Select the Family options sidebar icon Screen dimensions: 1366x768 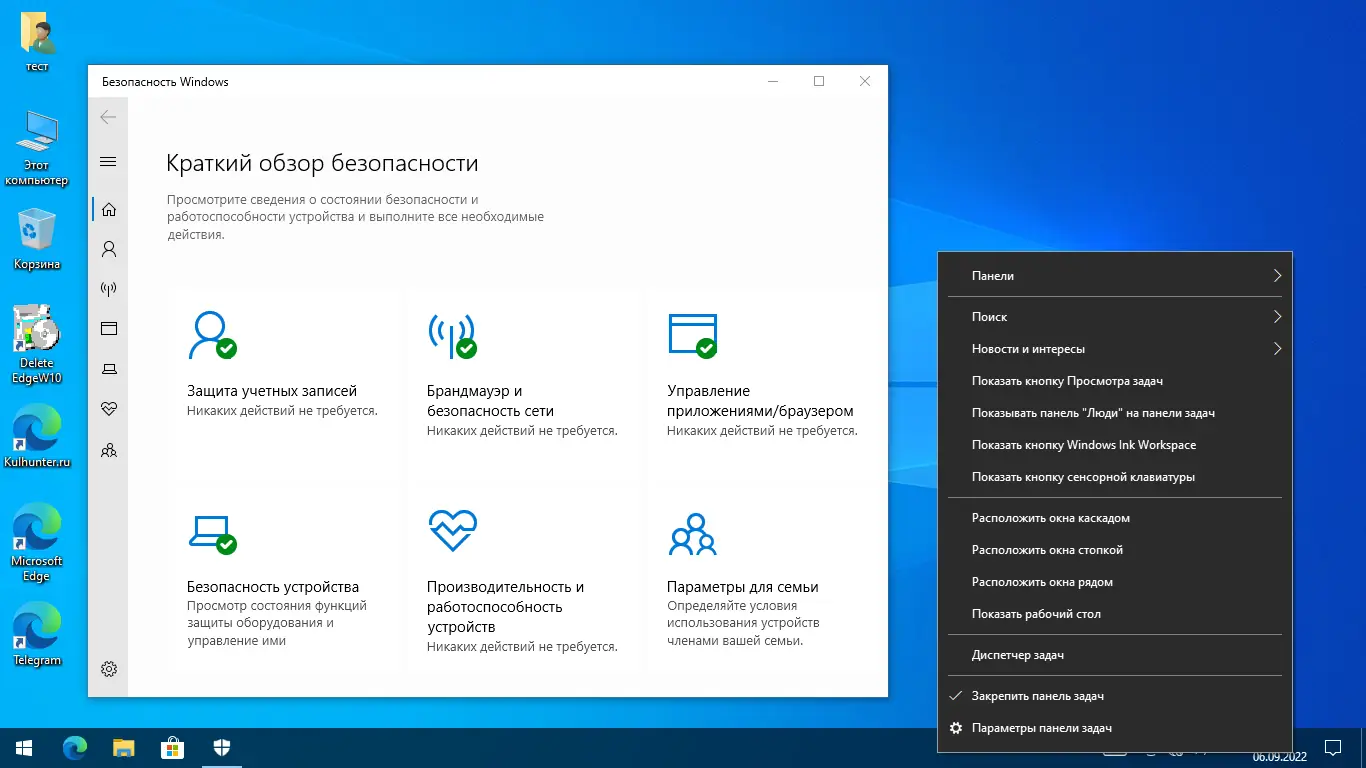[108, 449]
